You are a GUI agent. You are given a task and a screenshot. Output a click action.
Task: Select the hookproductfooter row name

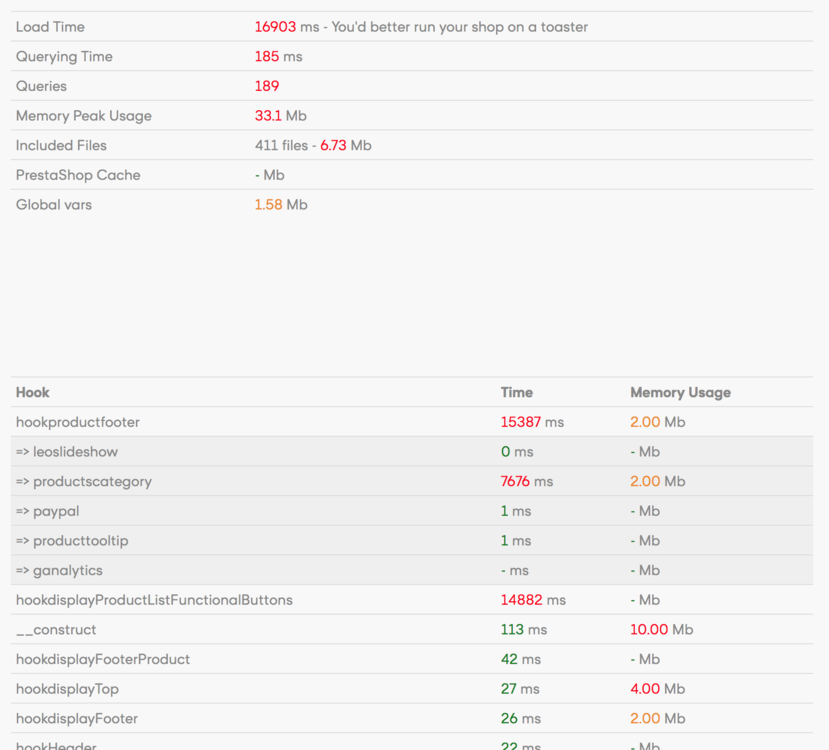78,422
